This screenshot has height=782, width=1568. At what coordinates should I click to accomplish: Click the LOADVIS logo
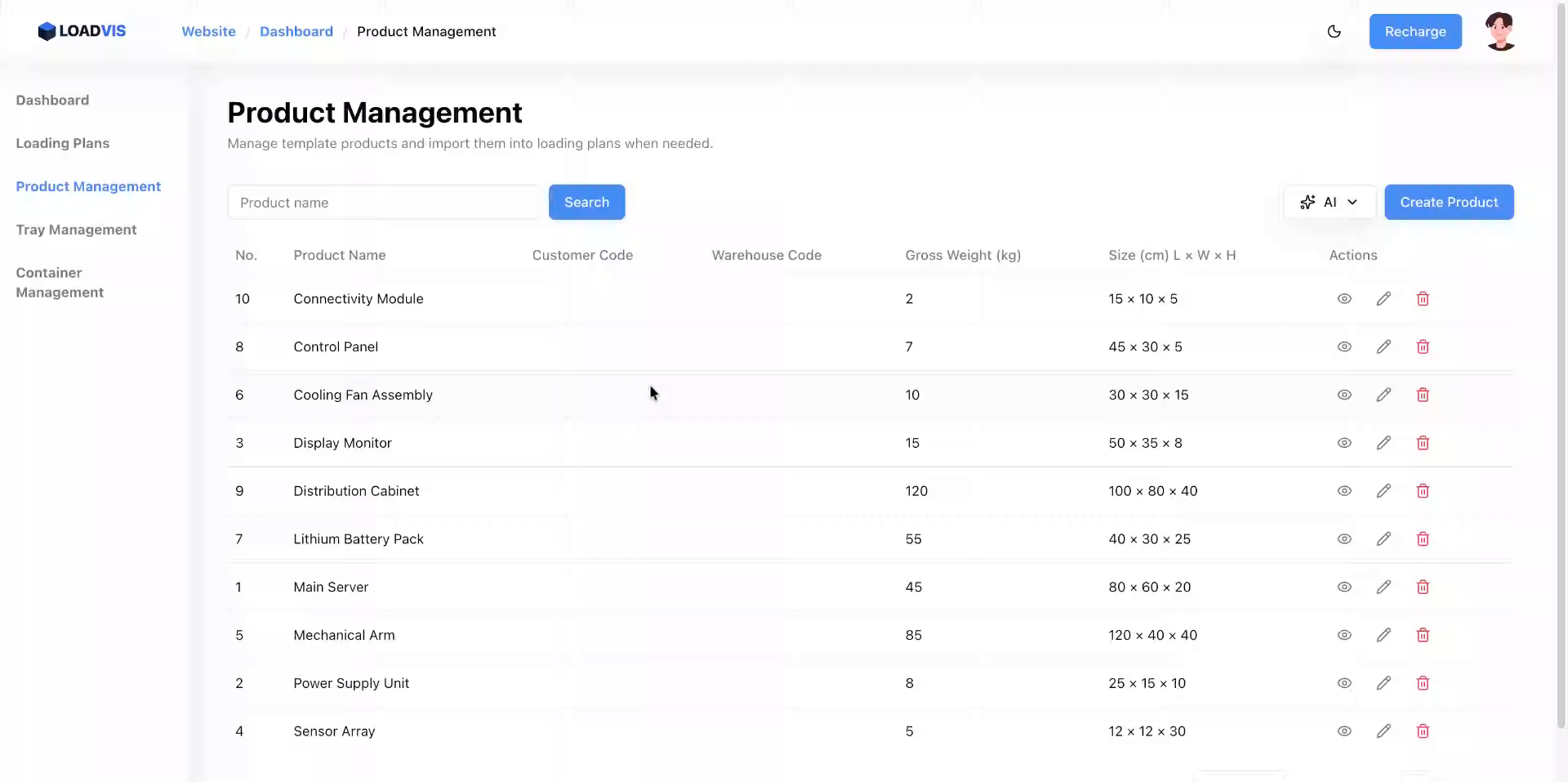(82, 31)
